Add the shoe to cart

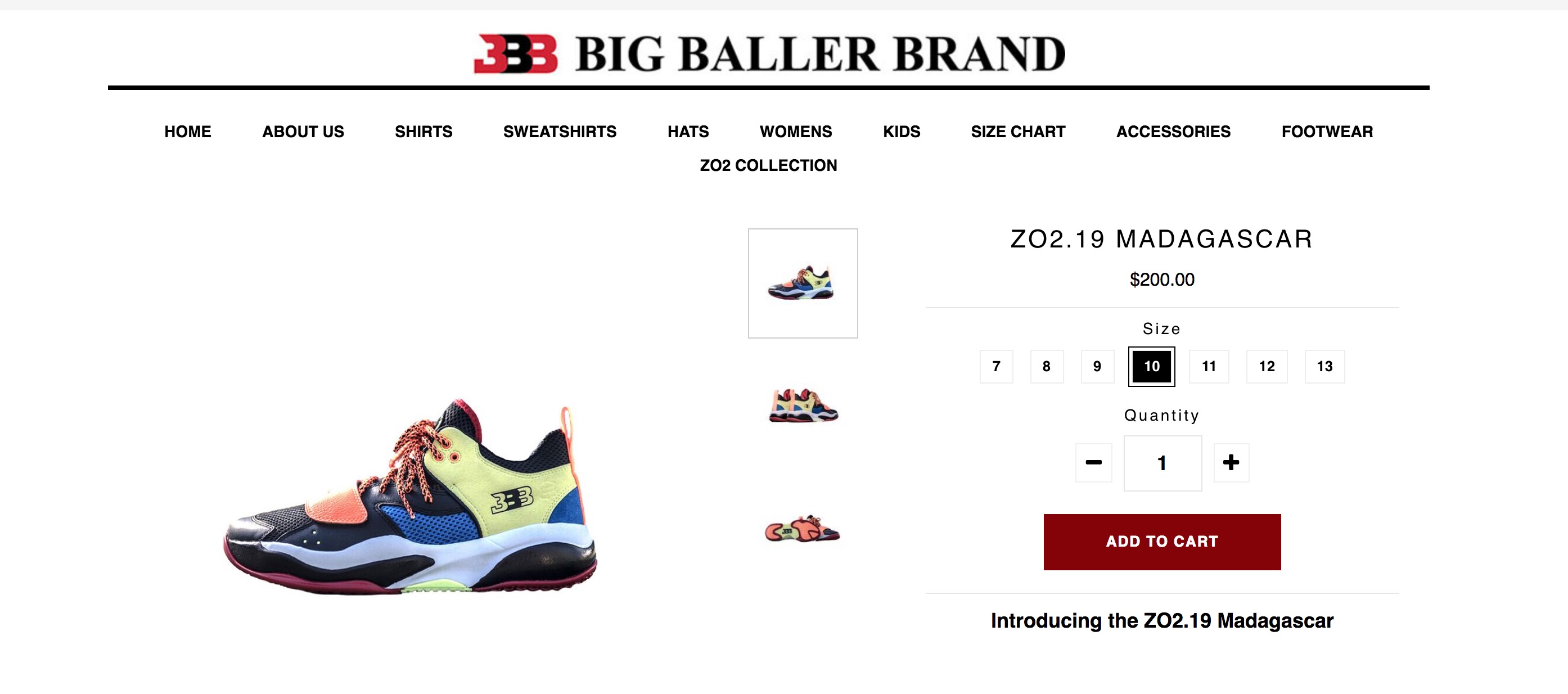tap(1161, 542)
